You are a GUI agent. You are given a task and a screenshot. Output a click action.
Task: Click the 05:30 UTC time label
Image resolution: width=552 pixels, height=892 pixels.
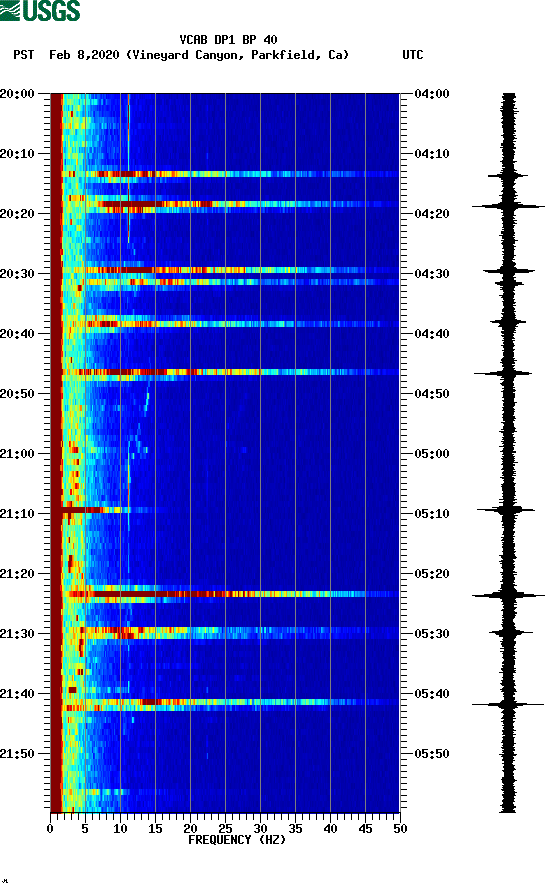(432, 634)
